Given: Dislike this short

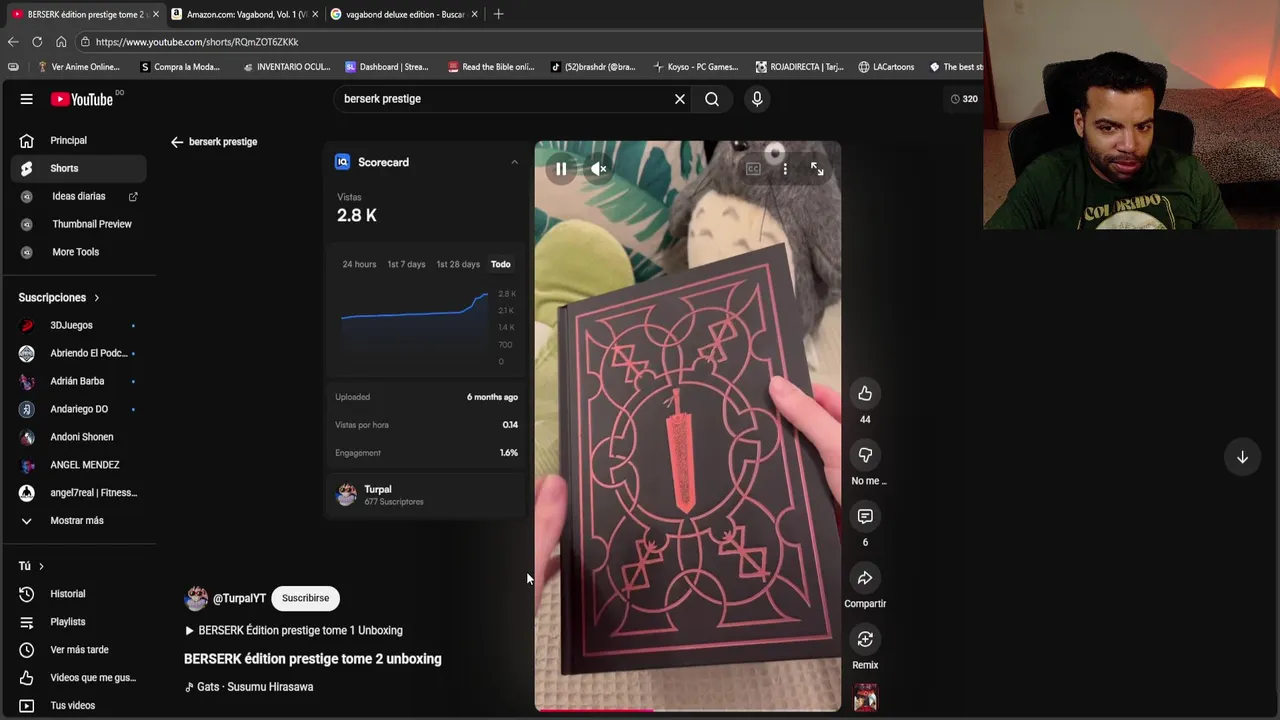Looking at the screenshot, I should (865, 455).
